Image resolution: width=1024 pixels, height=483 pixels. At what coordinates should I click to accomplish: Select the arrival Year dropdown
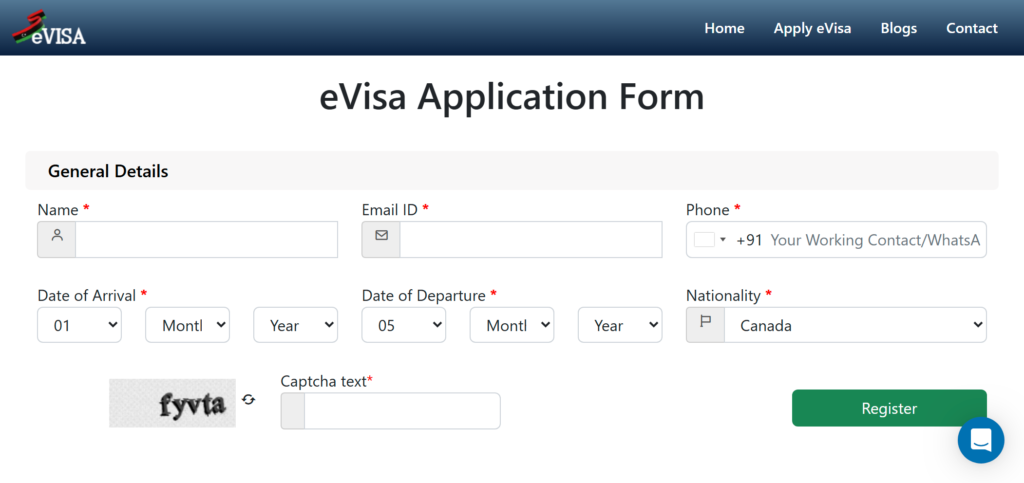click(x=295, y=325)
